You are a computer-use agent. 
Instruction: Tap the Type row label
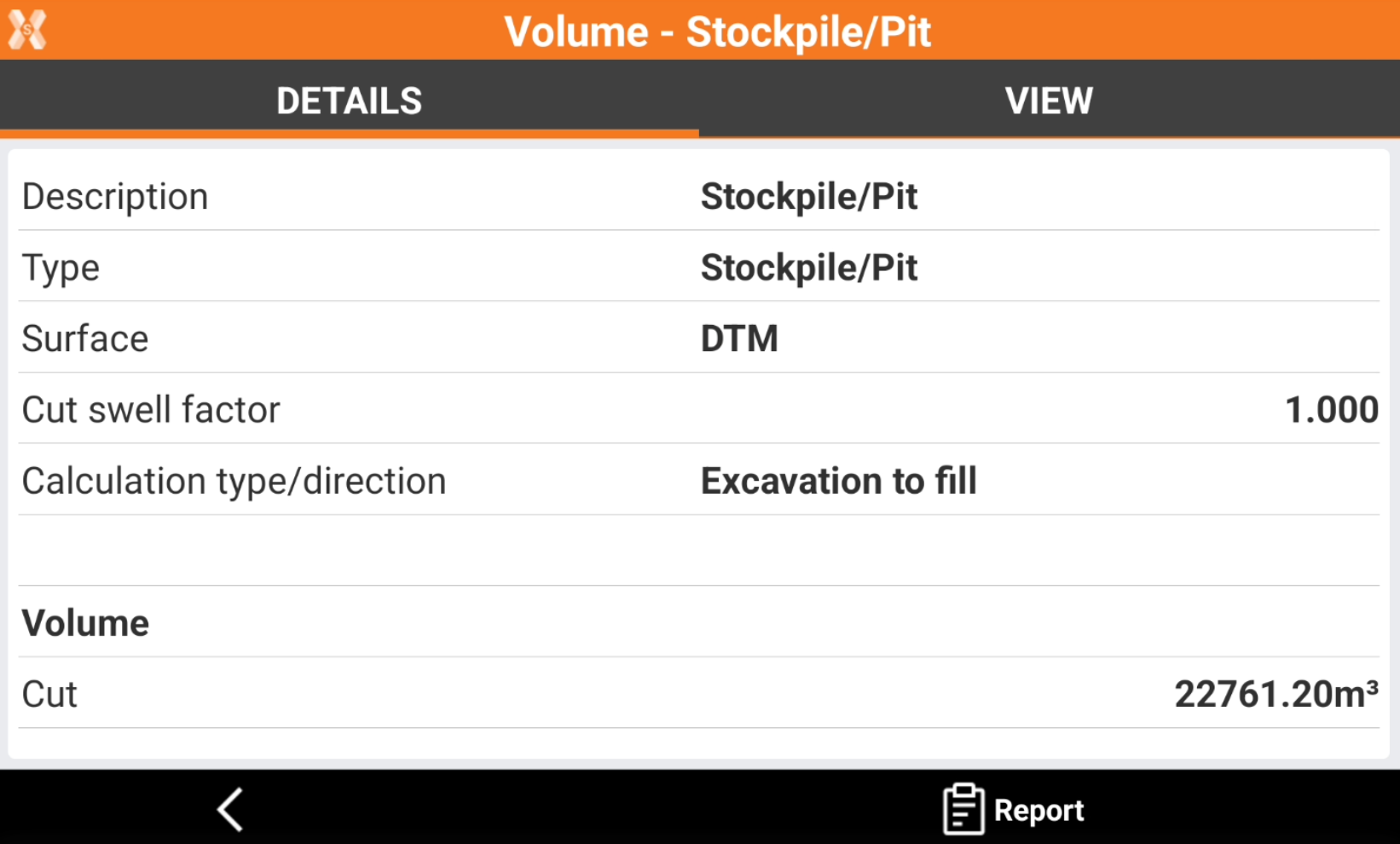tap(61, 268)
